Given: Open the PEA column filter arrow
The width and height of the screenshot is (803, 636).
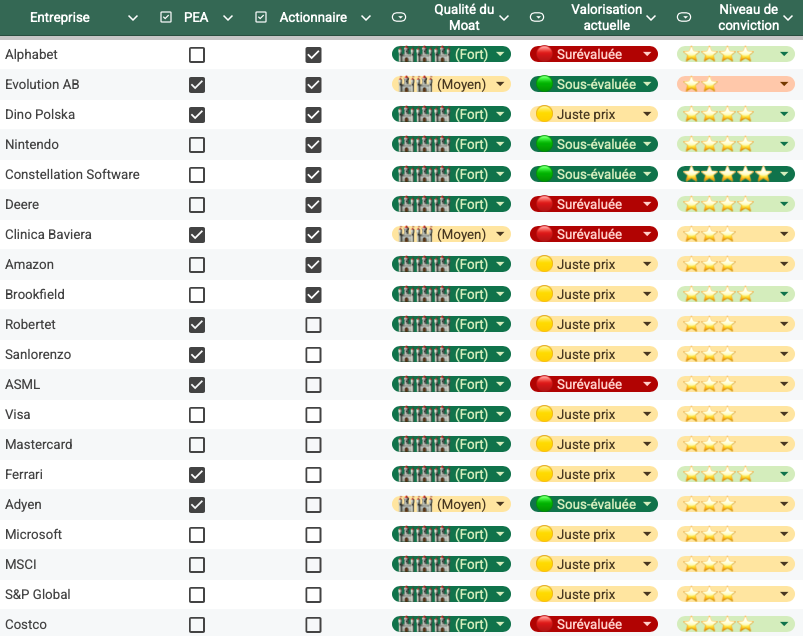Looking at the screenshot, I should tap(228, 18).
